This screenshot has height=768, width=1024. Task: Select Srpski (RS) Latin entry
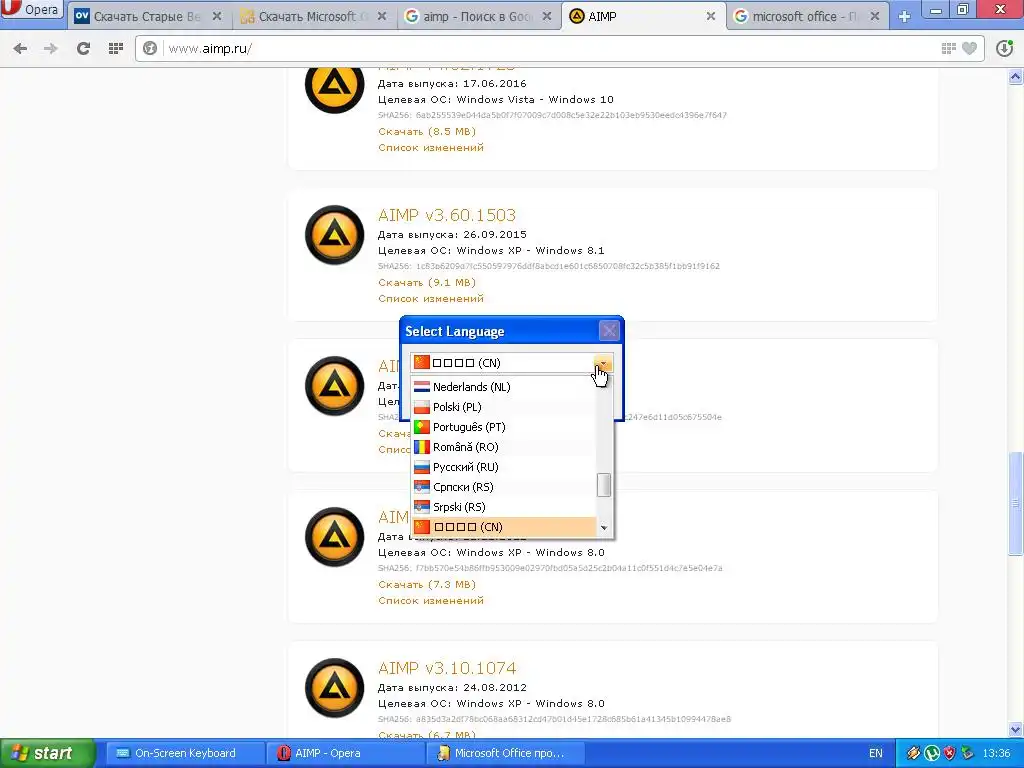click(x=504, y=507)
